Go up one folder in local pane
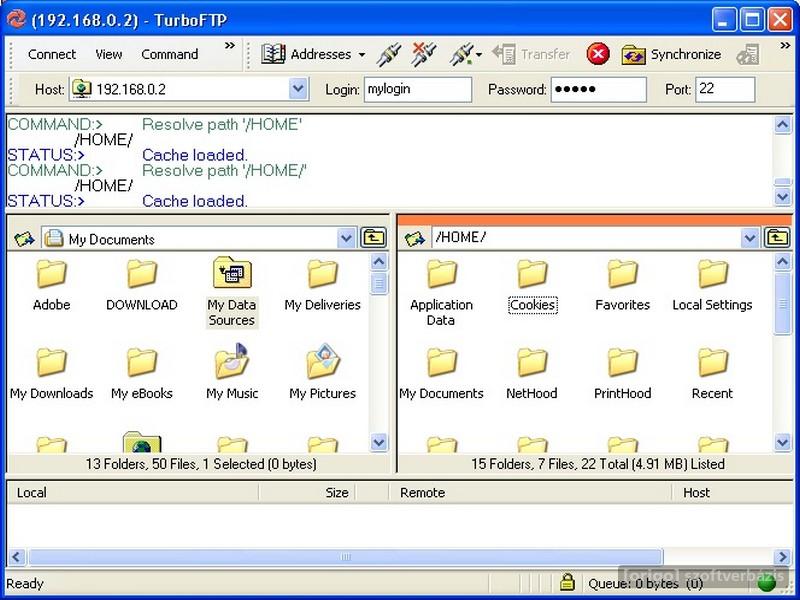 tap(373, 238)
